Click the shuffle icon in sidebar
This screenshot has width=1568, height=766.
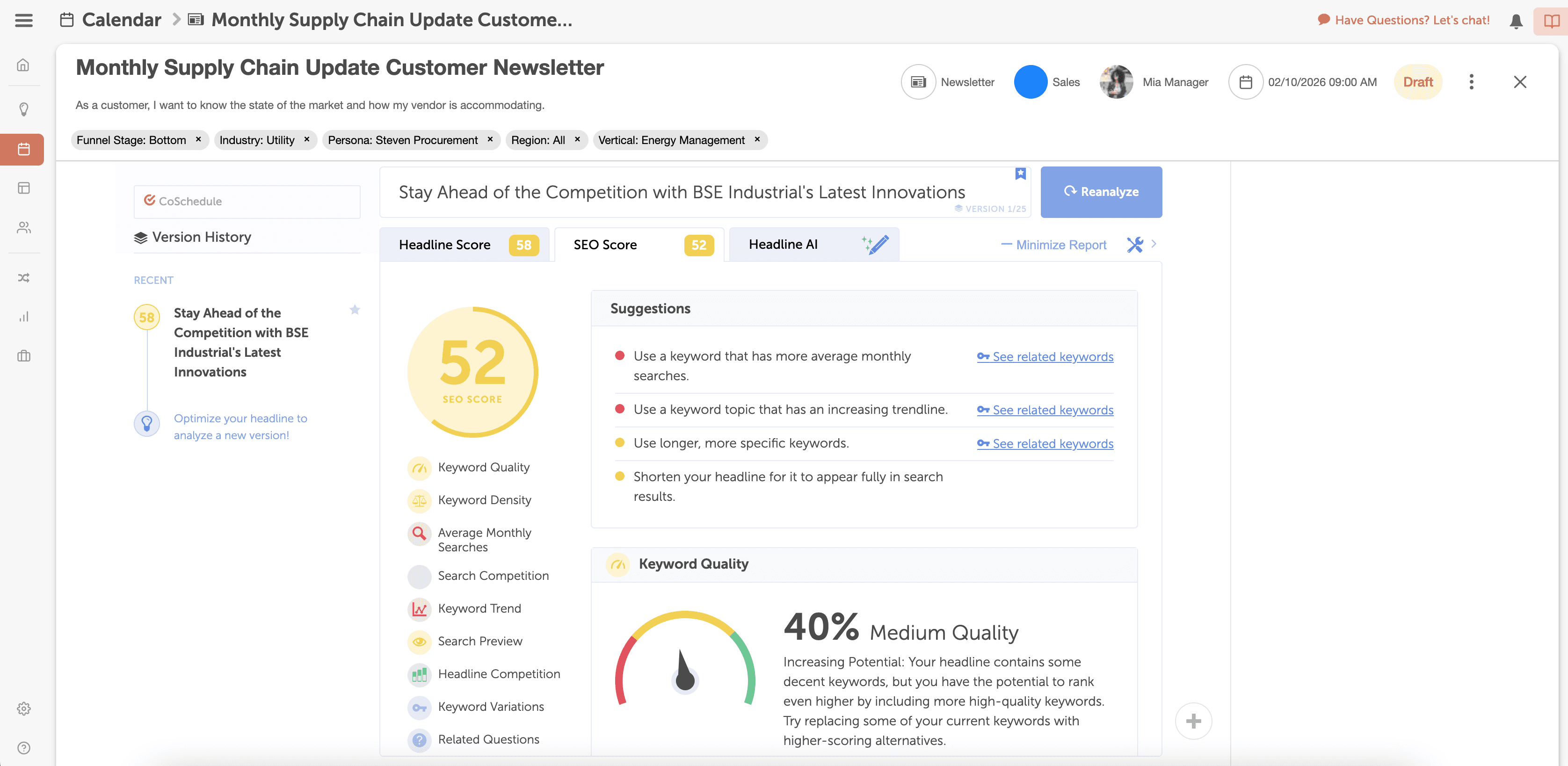click(x=24, y=278)
